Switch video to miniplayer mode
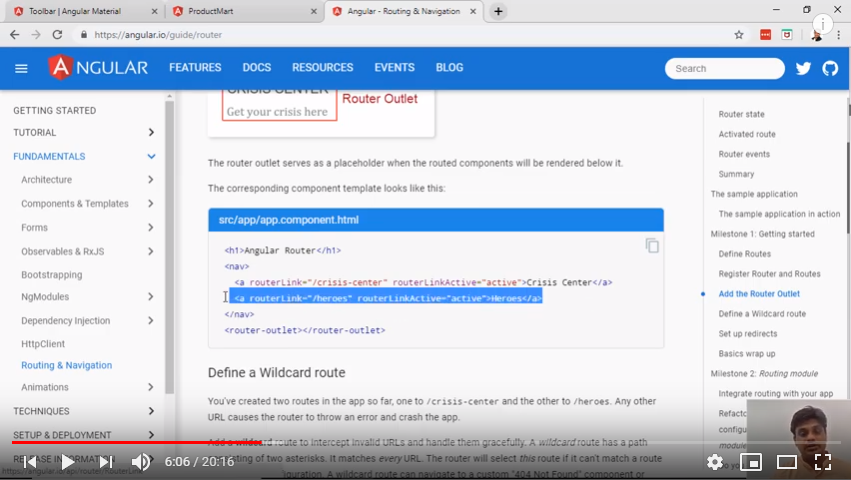Image resolution: width=851 pixels, height=480 pixels. point(751,462)
